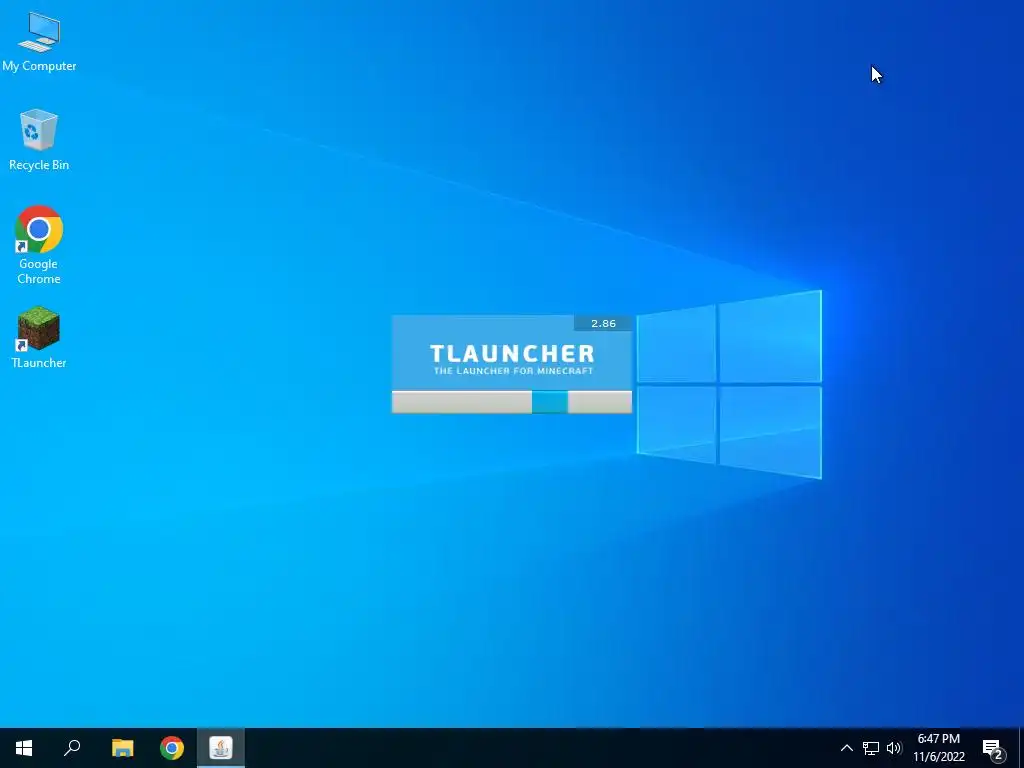Viewport: 1024px width, 768px height.
Task: Select the Google Chrome desktop shortcut
Action: [x=39, y=245]
